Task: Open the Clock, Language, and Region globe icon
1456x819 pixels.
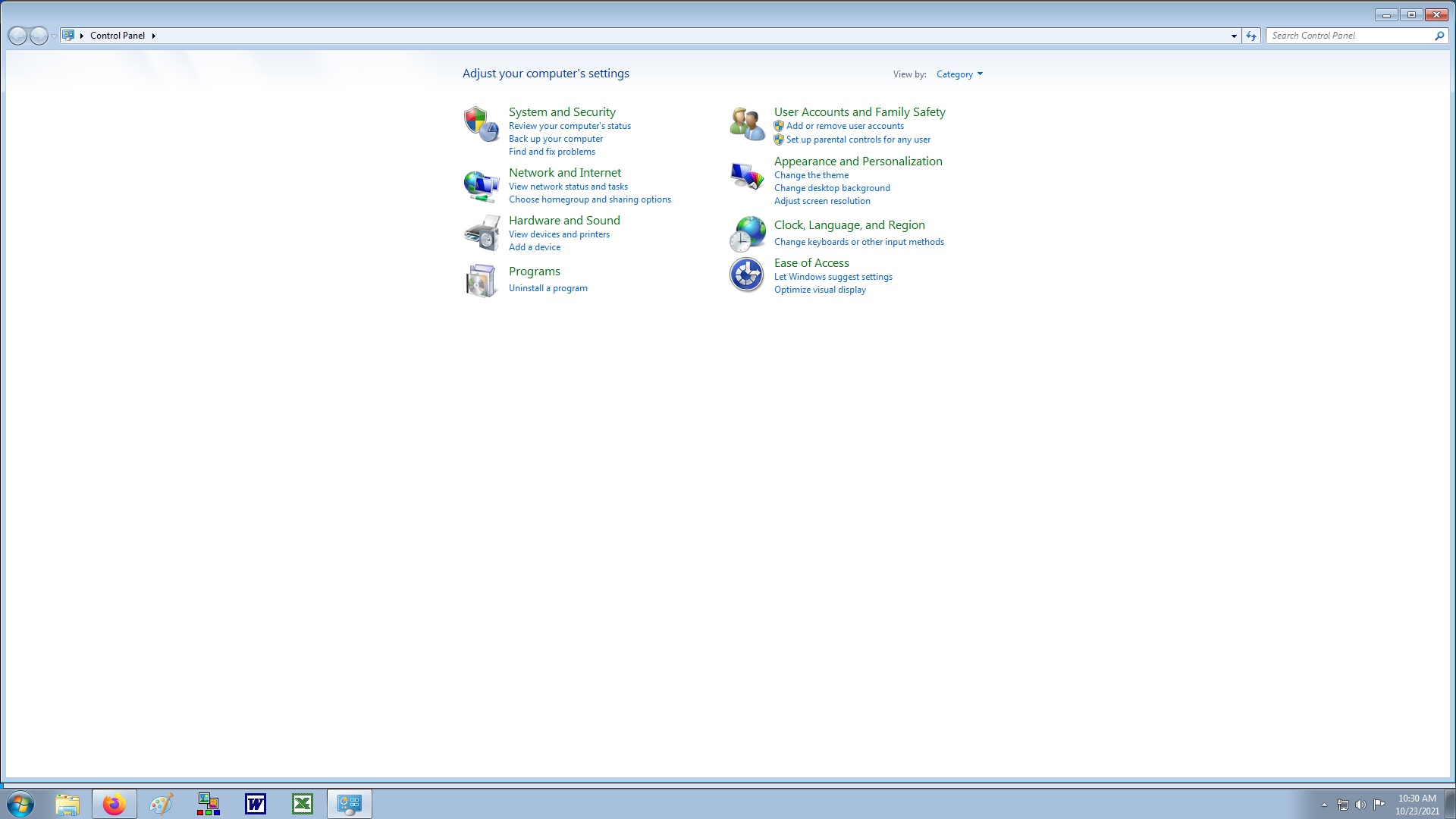Action: tap(747, 234)
